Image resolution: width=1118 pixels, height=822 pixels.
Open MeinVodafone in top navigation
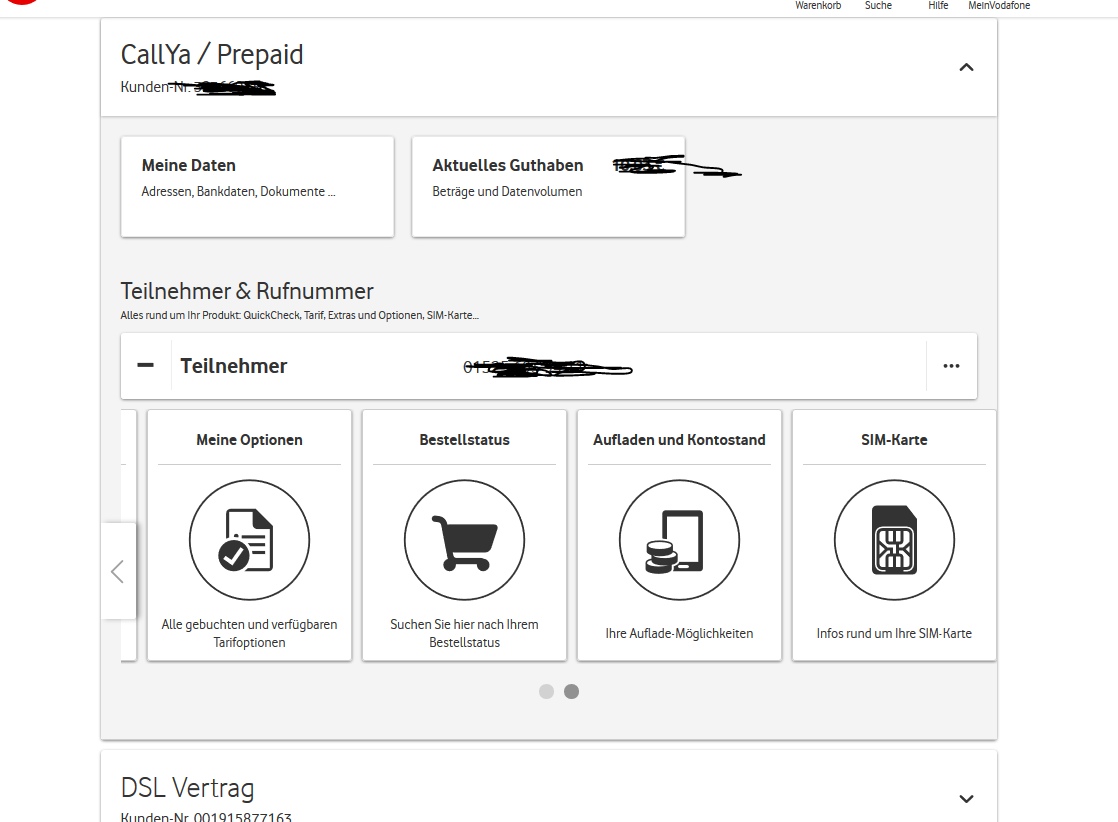(x=999, y=6)
